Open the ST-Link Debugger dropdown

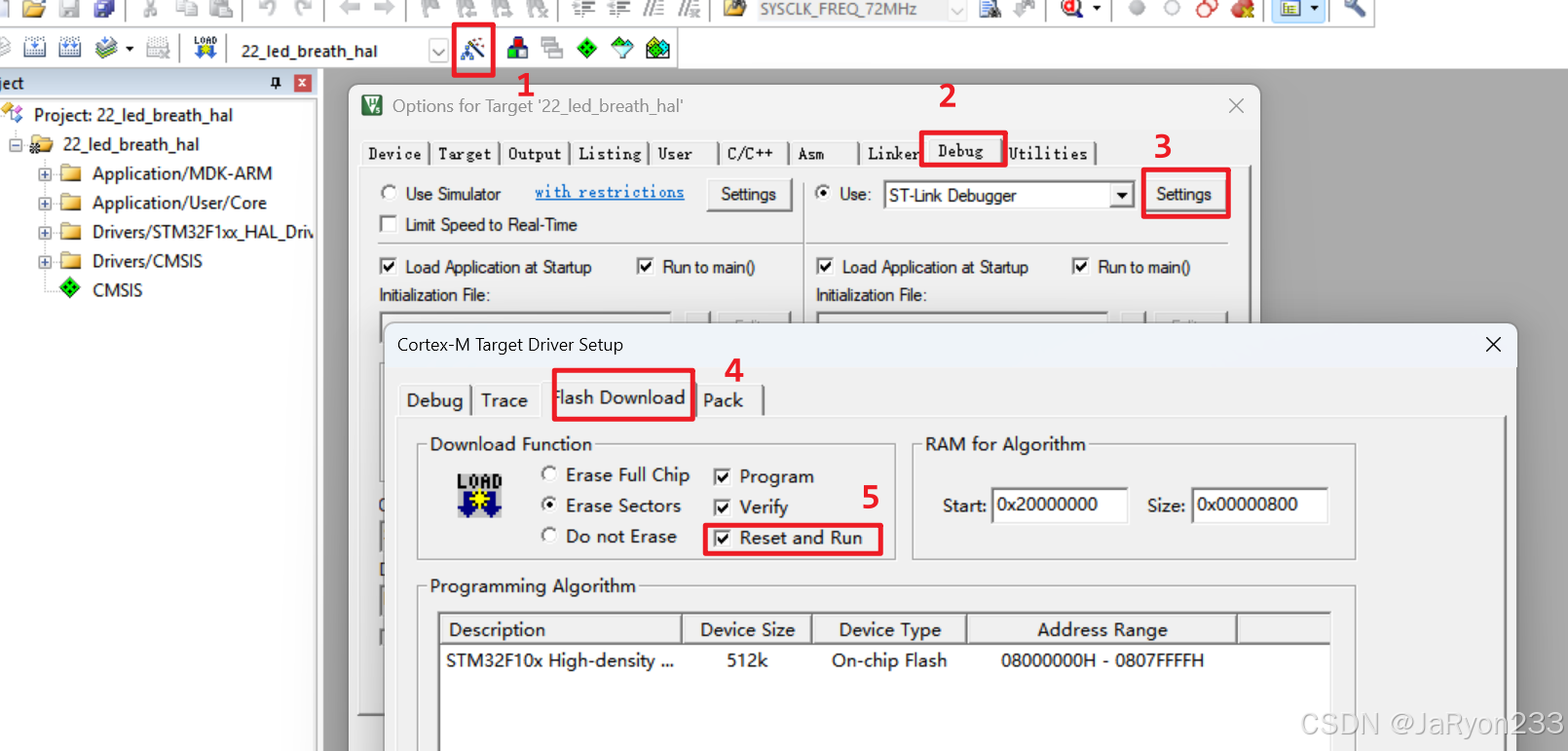1122,195
